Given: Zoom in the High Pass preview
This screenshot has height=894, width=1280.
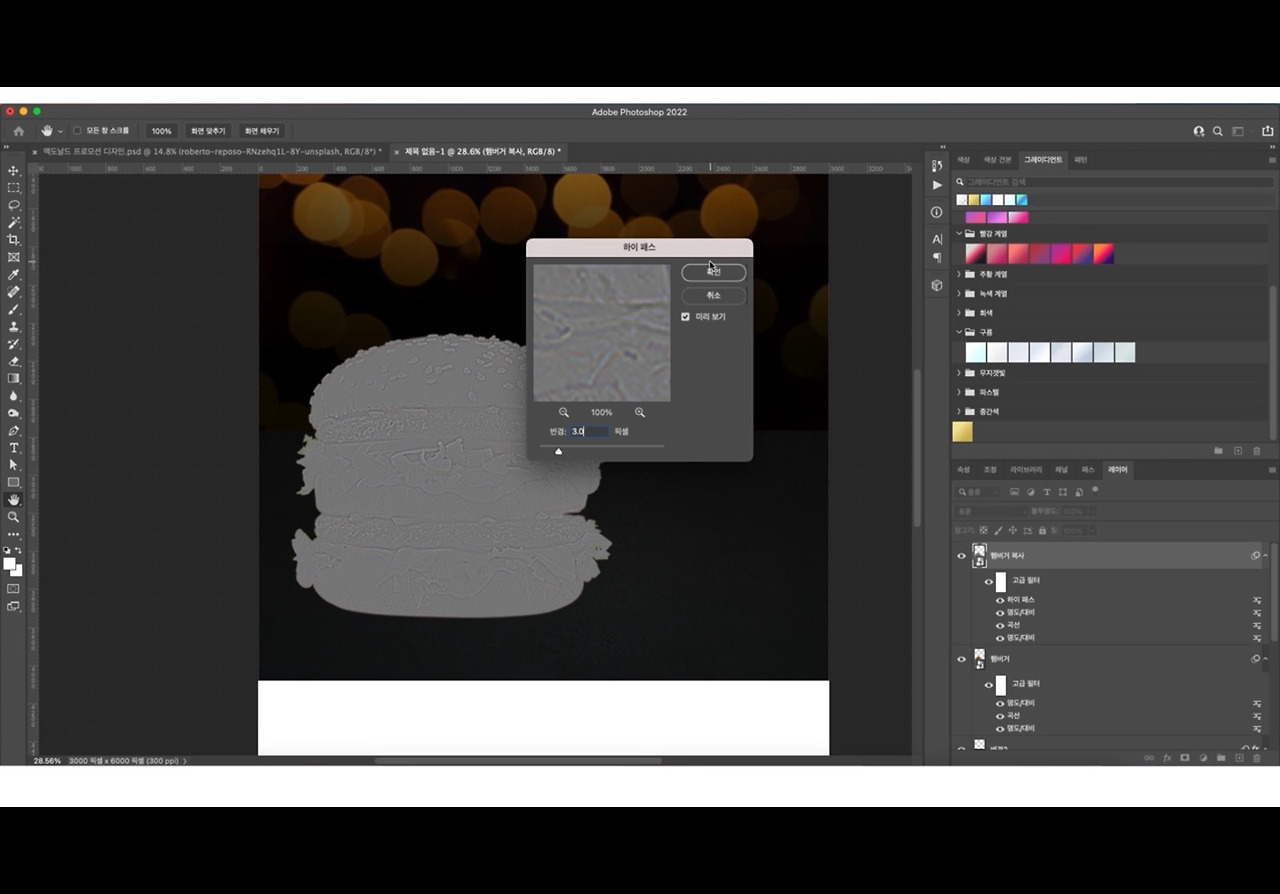Looking at the screenshot, I should point(640,412).
